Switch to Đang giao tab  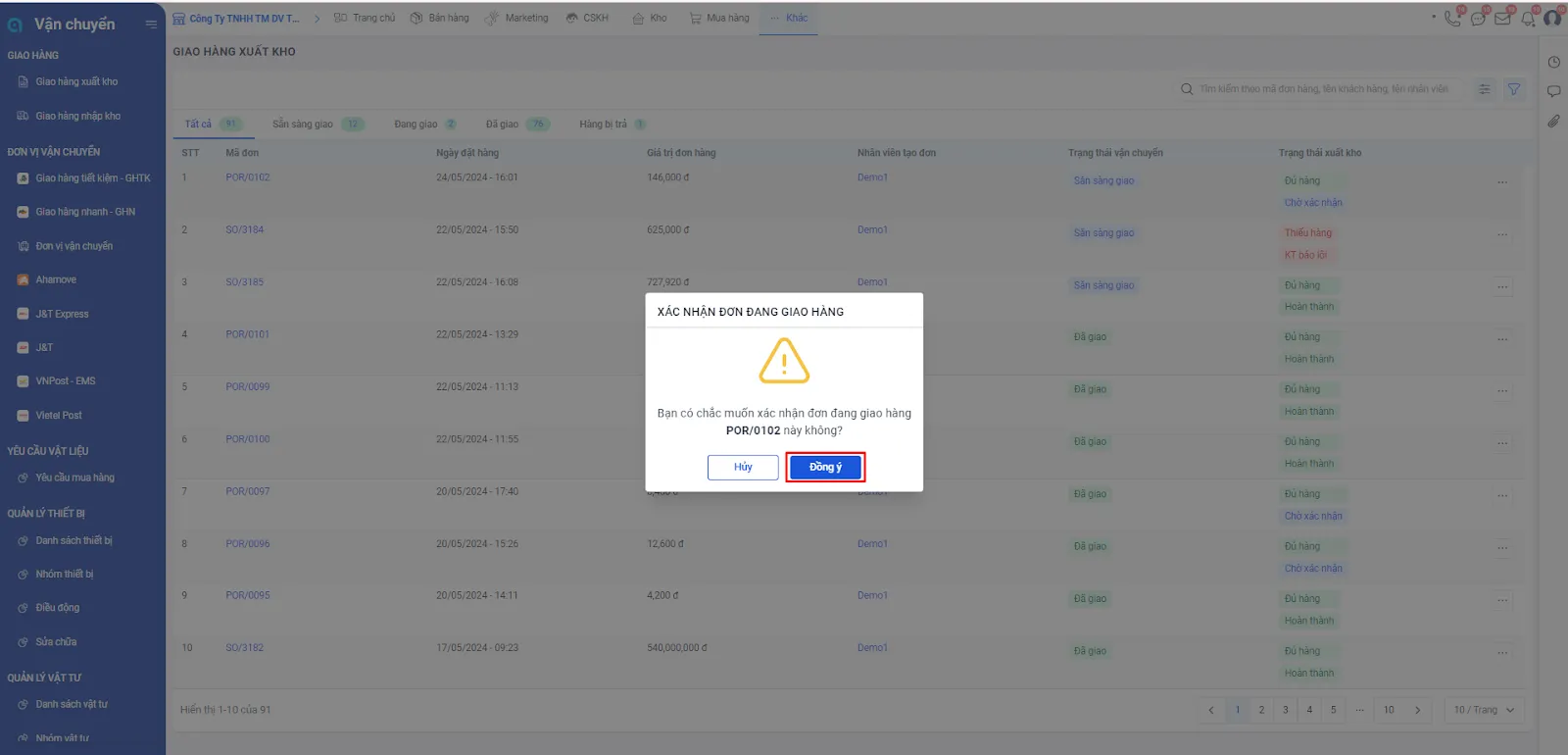pos(425,125)
